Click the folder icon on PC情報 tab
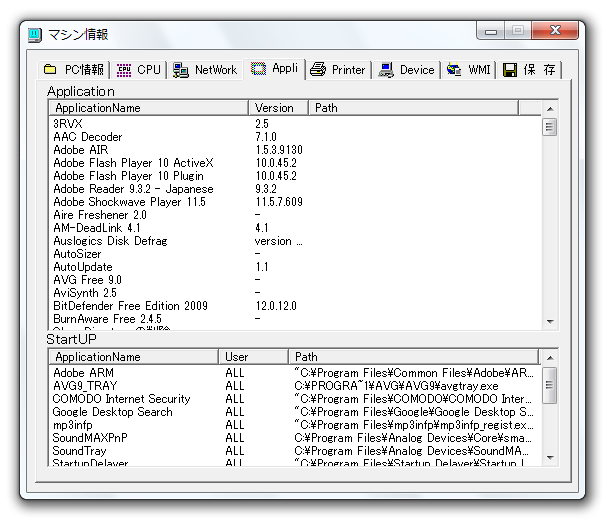The image size is (608, 521). [50, 69]
